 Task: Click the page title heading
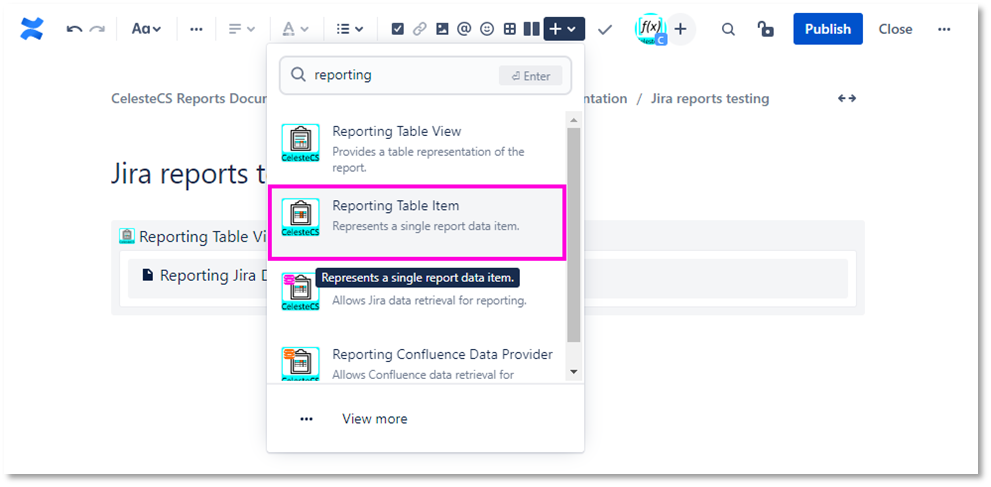point(189,173)
